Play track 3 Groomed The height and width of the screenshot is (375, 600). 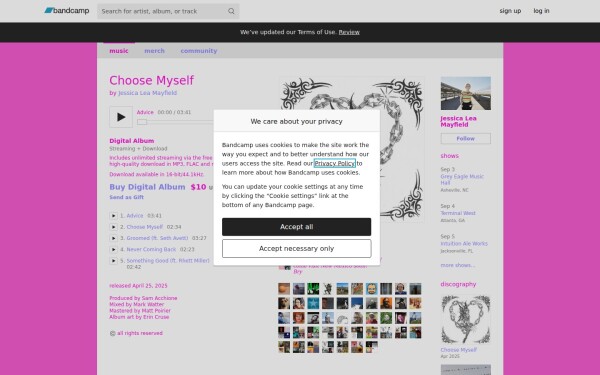click(x=113, y=238)
